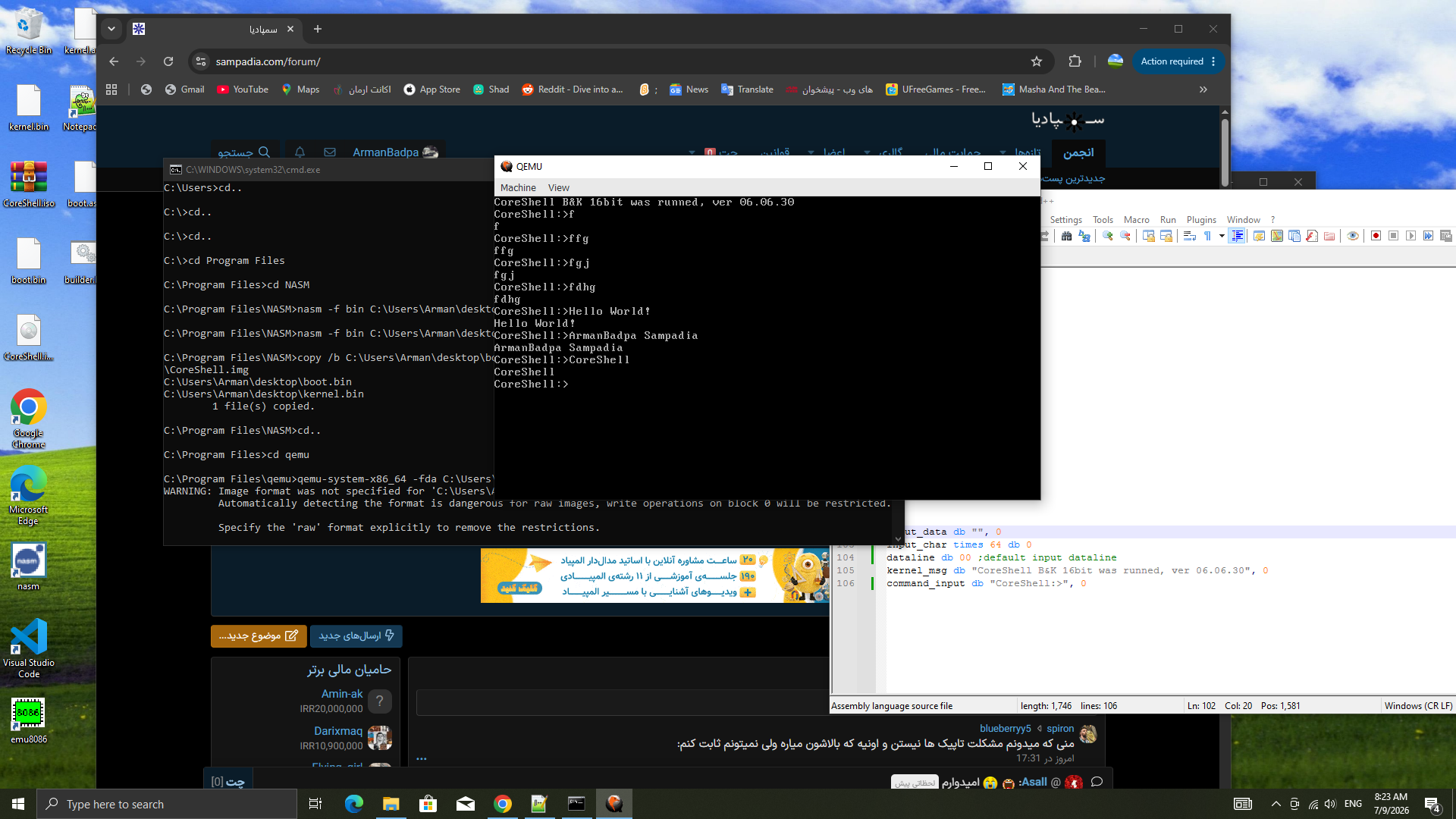Open the View menu in QEMU
The width and height of the screenshot is (1456, 819).
(559, 188)
